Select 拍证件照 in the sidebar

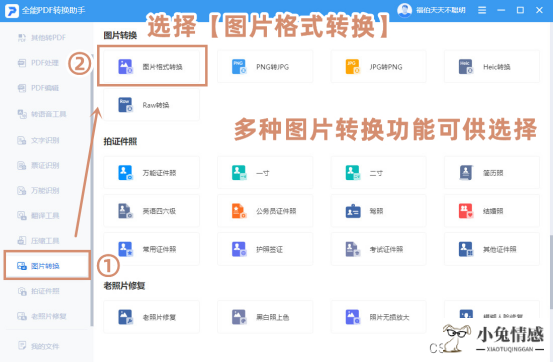tap(38, 291)
